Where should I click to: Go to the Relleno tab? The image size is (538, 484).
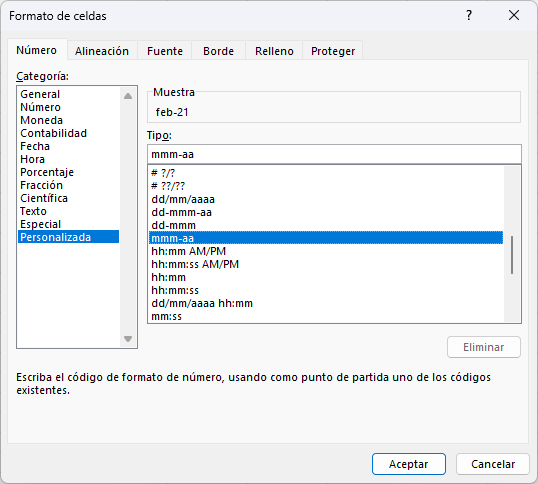pyautogui.click(x=274, y=51)
